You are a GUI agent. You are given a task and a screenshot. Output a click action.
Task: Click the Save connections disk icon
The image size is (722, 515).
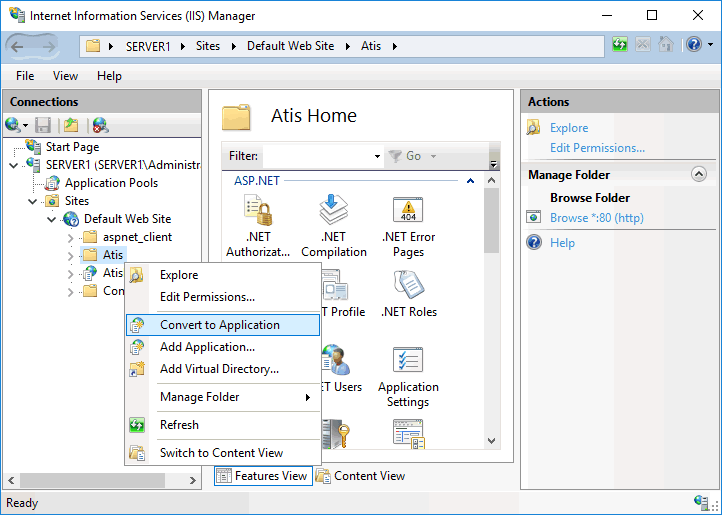(x=43, y=125)
